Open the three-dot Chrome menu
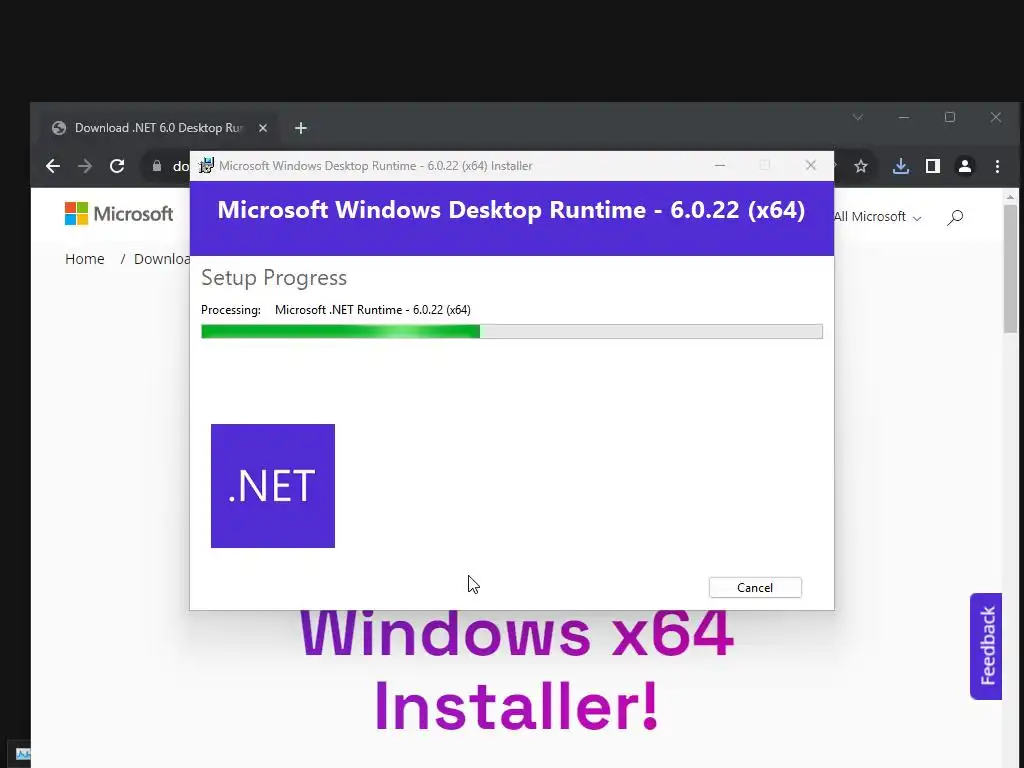 coord(997,167)
